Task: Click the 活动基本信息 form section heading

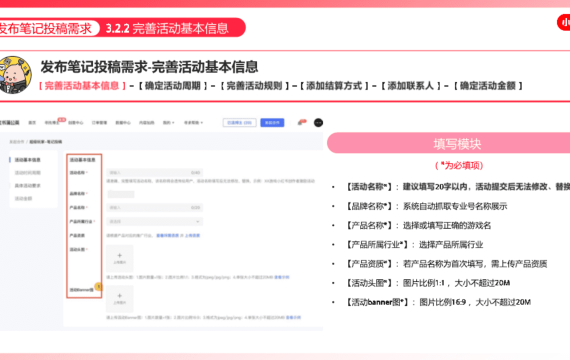Action: [x=83, y=160]
